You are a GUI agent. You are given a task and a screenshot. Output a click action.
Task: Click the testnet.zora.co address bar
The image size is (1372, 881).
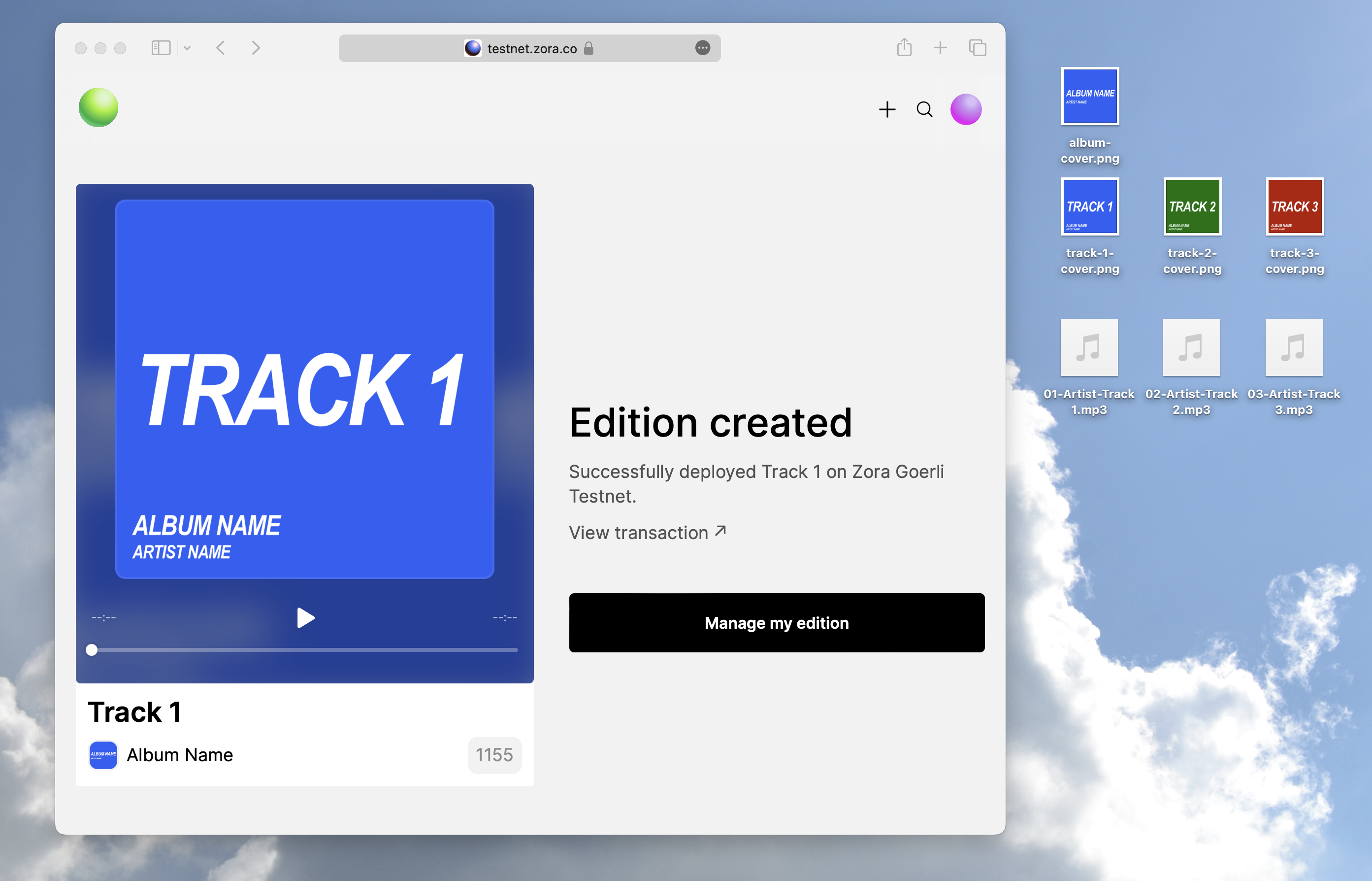tap(529, 48)
